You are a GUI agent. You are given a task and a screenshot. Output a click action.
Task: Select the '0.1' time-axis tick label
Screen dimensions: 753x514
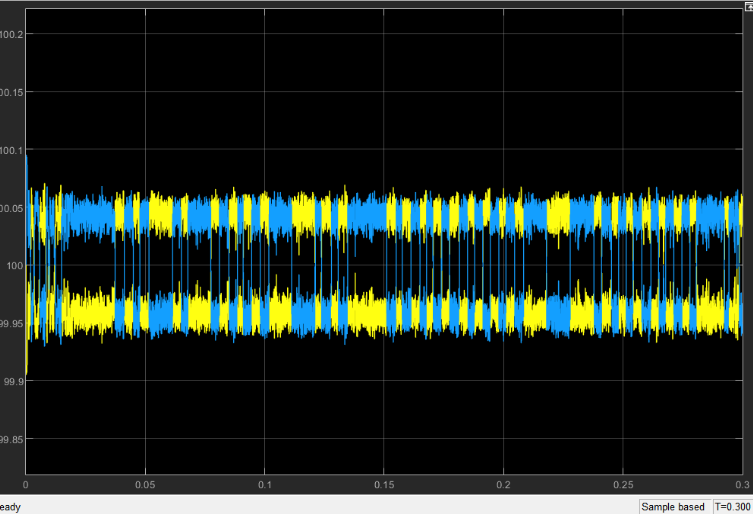pos(265,485)
